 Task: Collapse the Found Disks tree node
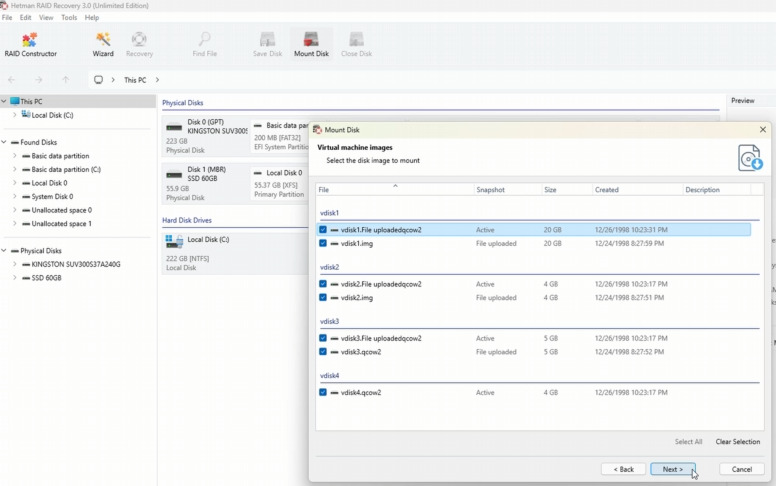[4, 142]
